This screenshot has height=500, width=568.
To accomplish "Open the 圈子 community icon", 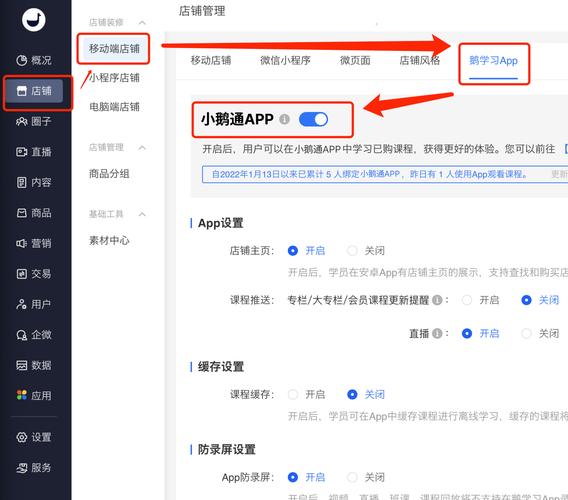I will [21, 121].
